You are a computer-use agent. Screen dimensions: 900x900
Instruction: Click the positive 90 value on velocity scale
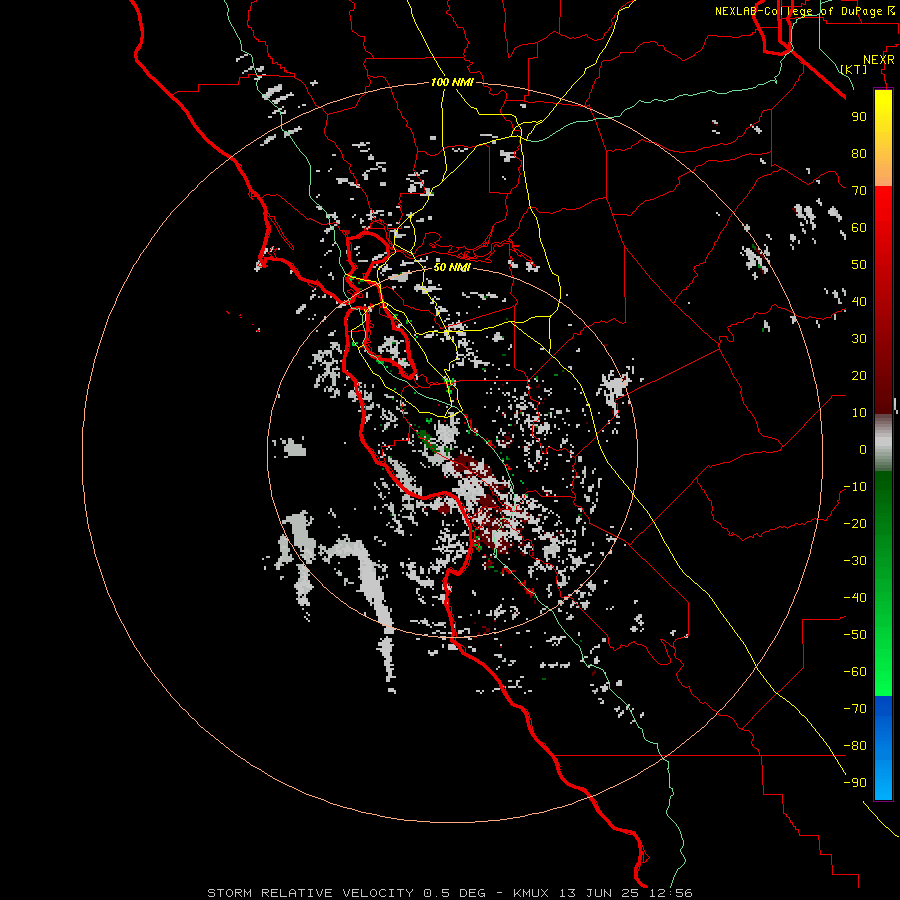859,117
